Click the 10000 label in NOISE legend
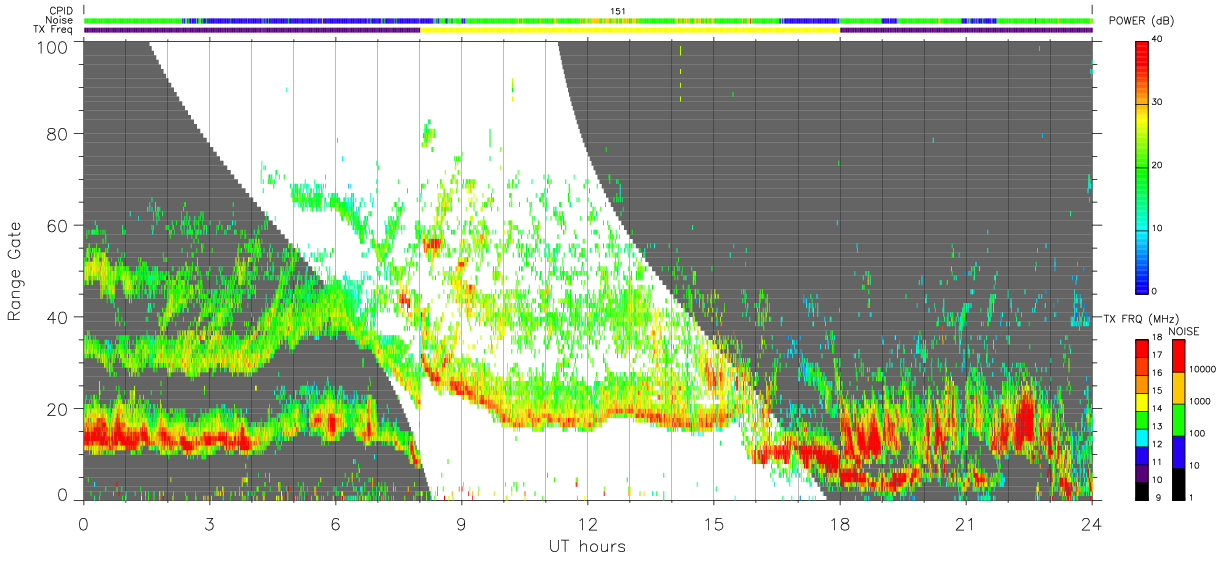1228x567 pixels. (x=1201, y=369)
